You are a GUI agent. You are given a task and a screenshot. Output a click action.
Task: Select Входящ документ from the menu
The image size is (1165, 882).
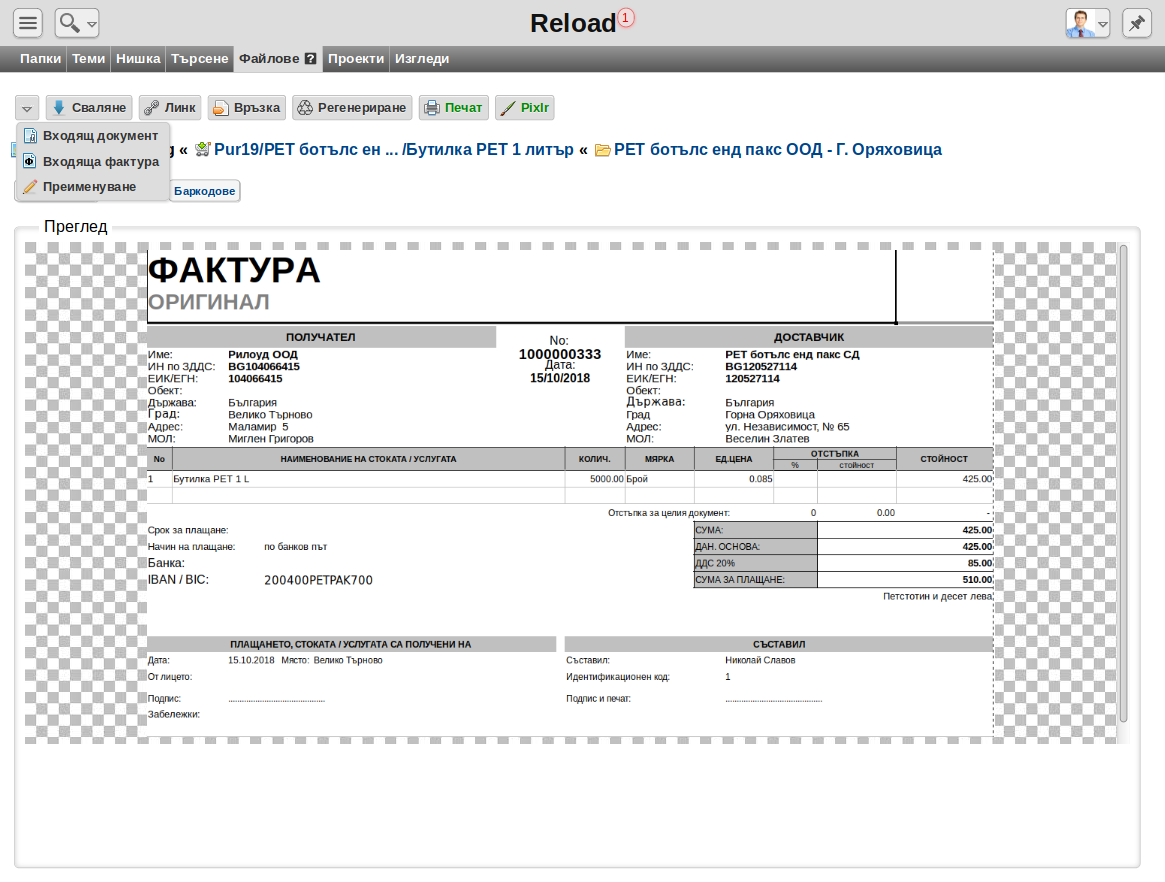[93, 136]
